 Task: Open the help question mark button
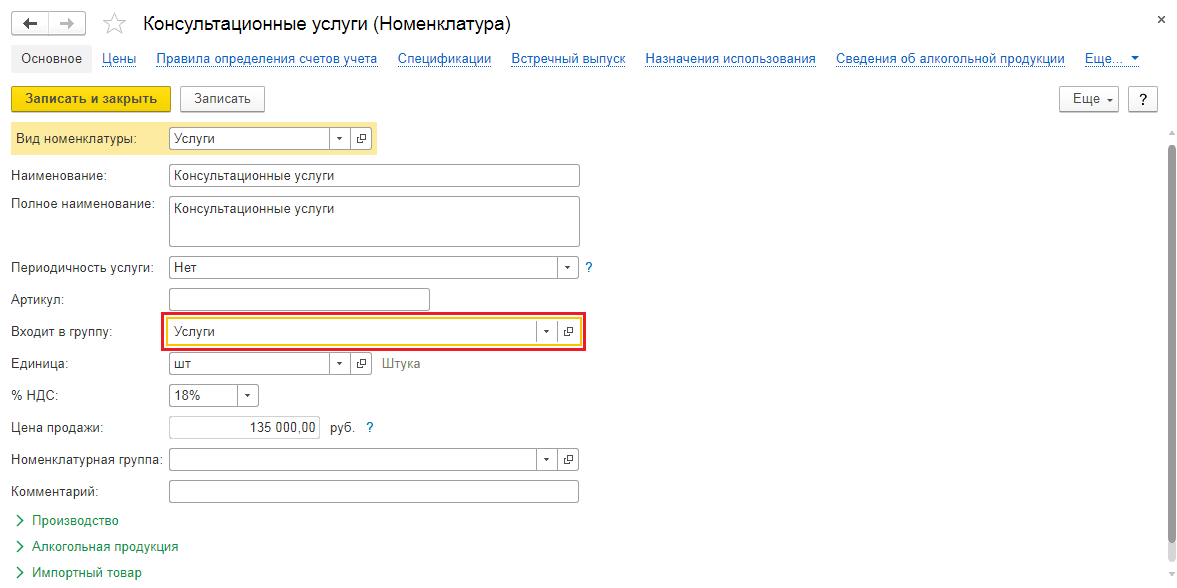click(x=1142, y=98)
